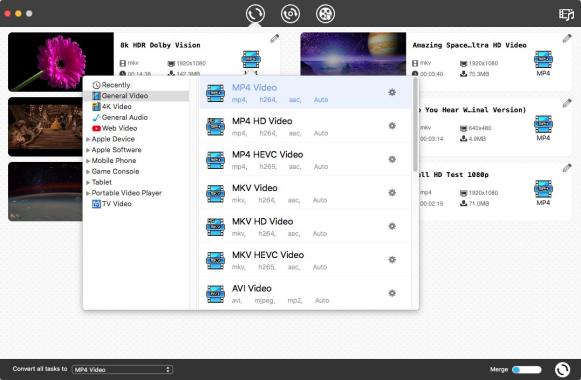Click the title 8k HDR Dolby Vision

[160, 45]
